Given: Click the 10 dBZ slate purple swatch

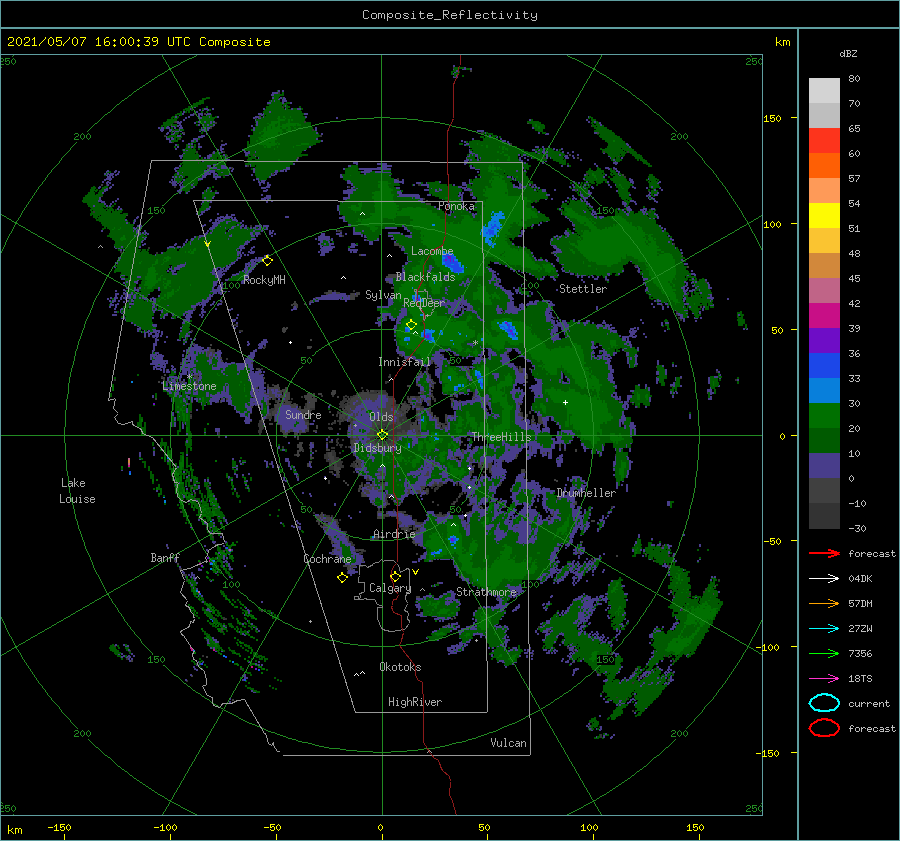Looking at the screenshot, I should coord(824,466).
